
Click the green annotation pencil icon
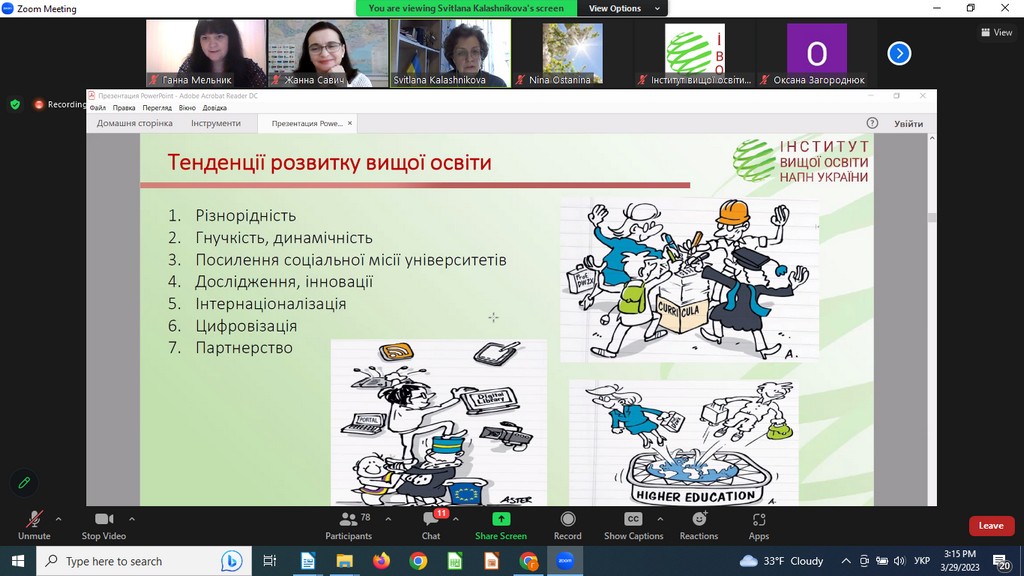pos(24,483)
